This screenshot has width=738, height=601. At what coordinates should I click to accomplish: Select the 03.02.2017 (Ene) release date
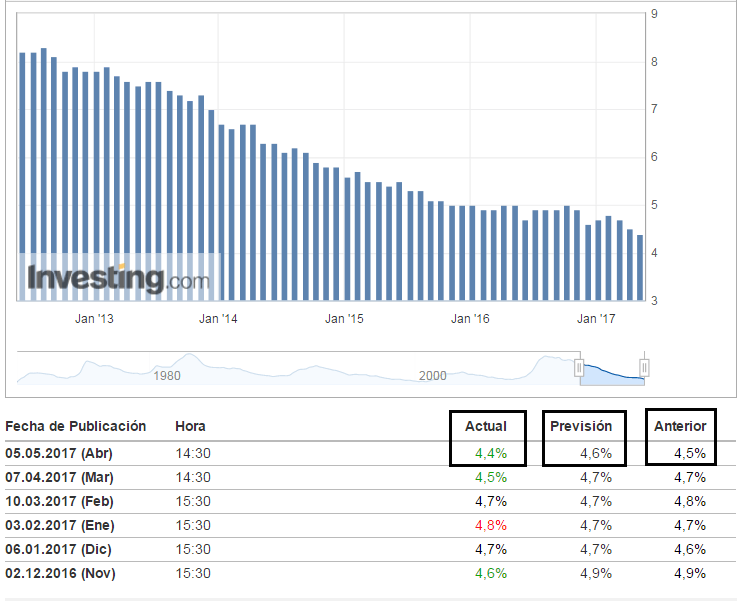(60, 525)
